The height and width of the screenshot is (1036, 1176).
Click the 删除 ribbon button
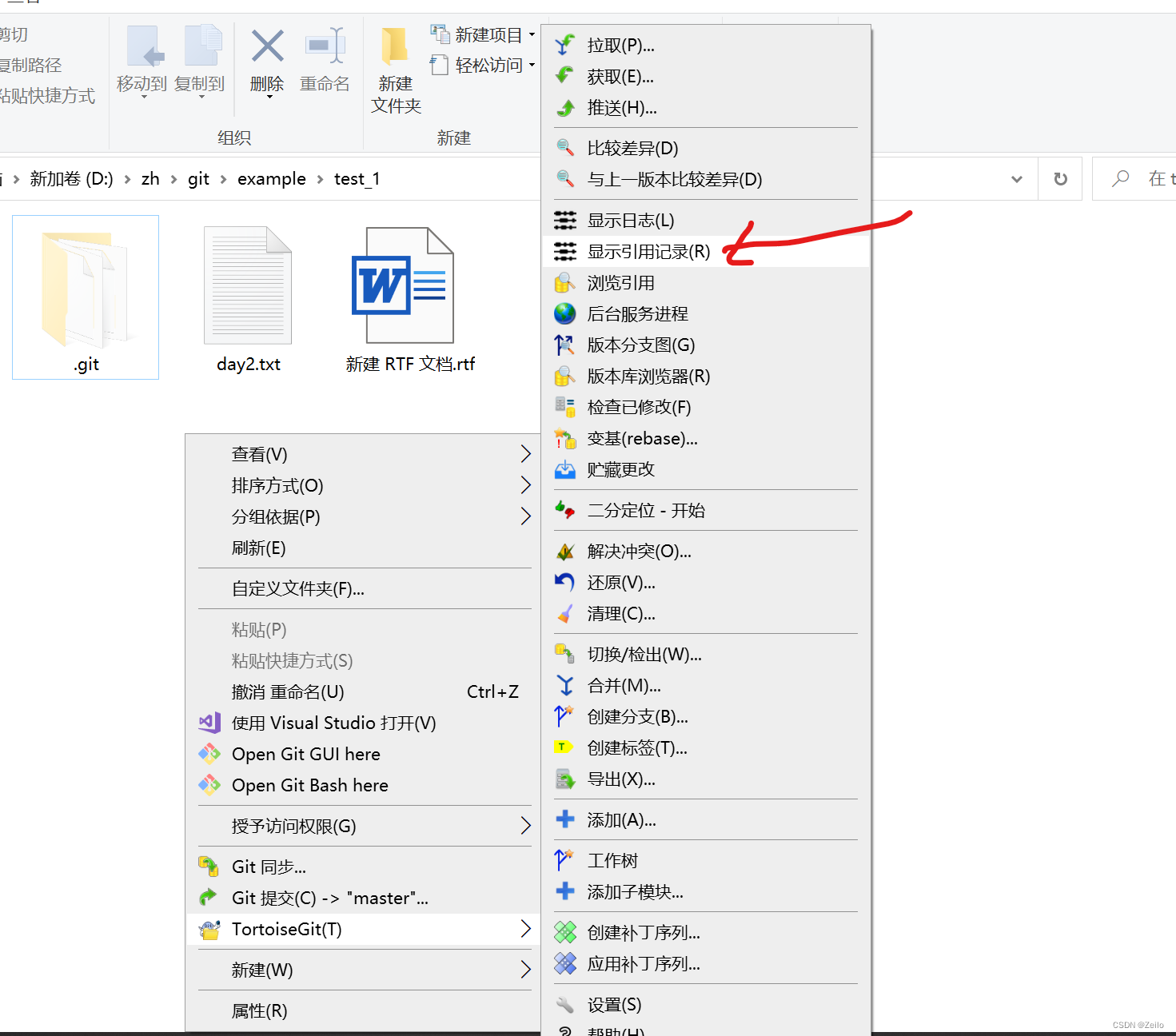267,62
